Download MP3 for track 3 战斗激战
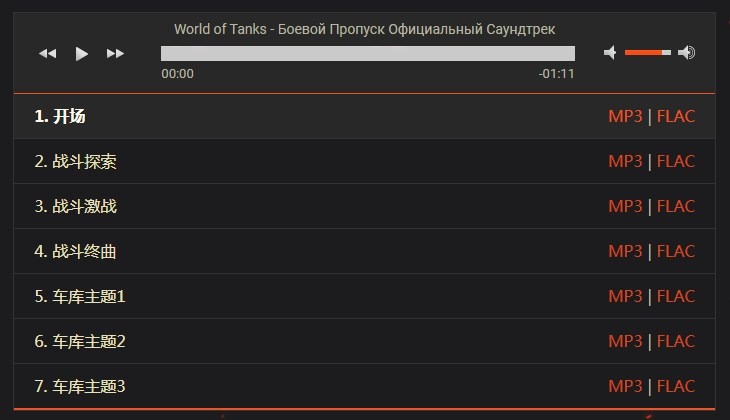Viewport: 730px width, 420px height. coord(625,206)
